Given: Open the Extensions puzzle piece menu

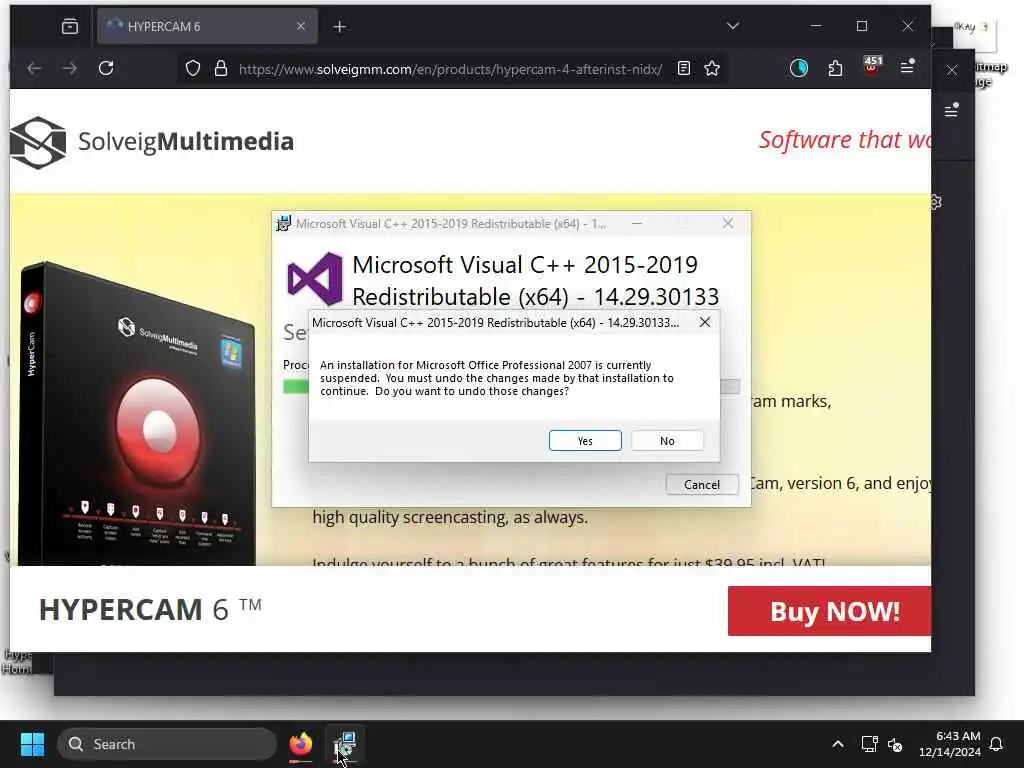Looking at the screenshot, I should (835, 68).
